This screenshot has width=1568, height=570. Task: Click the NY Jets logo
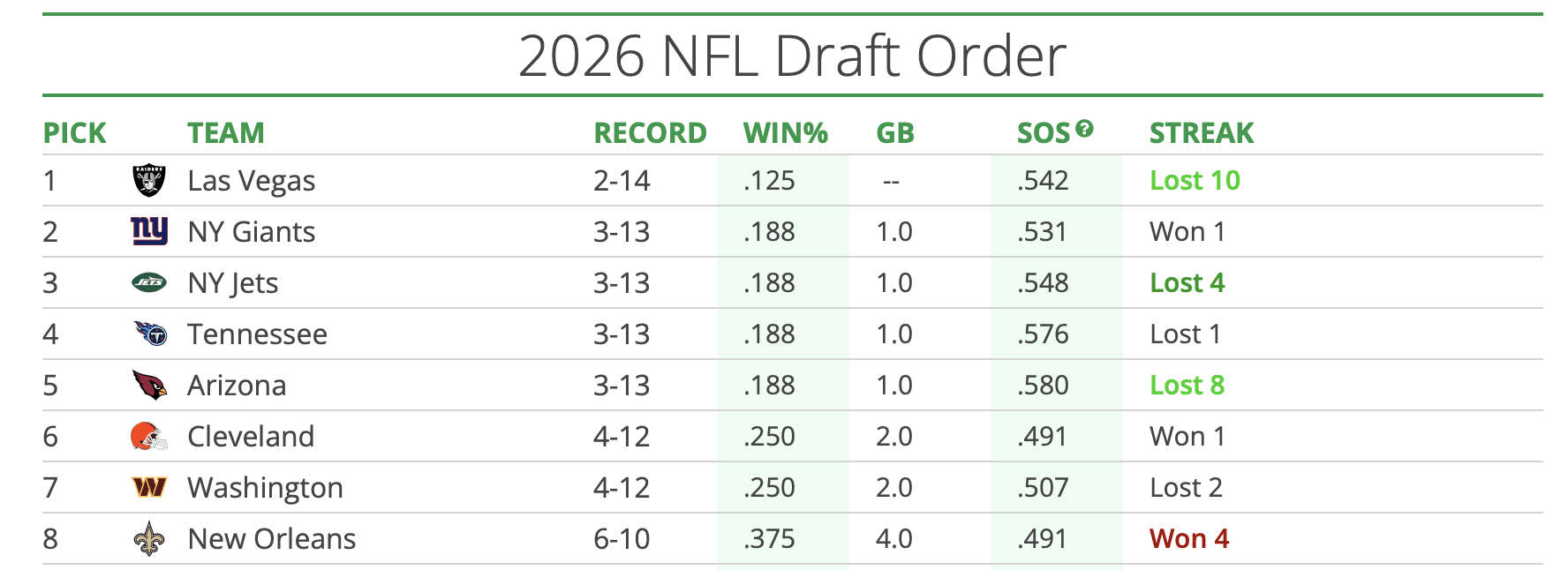148,283
